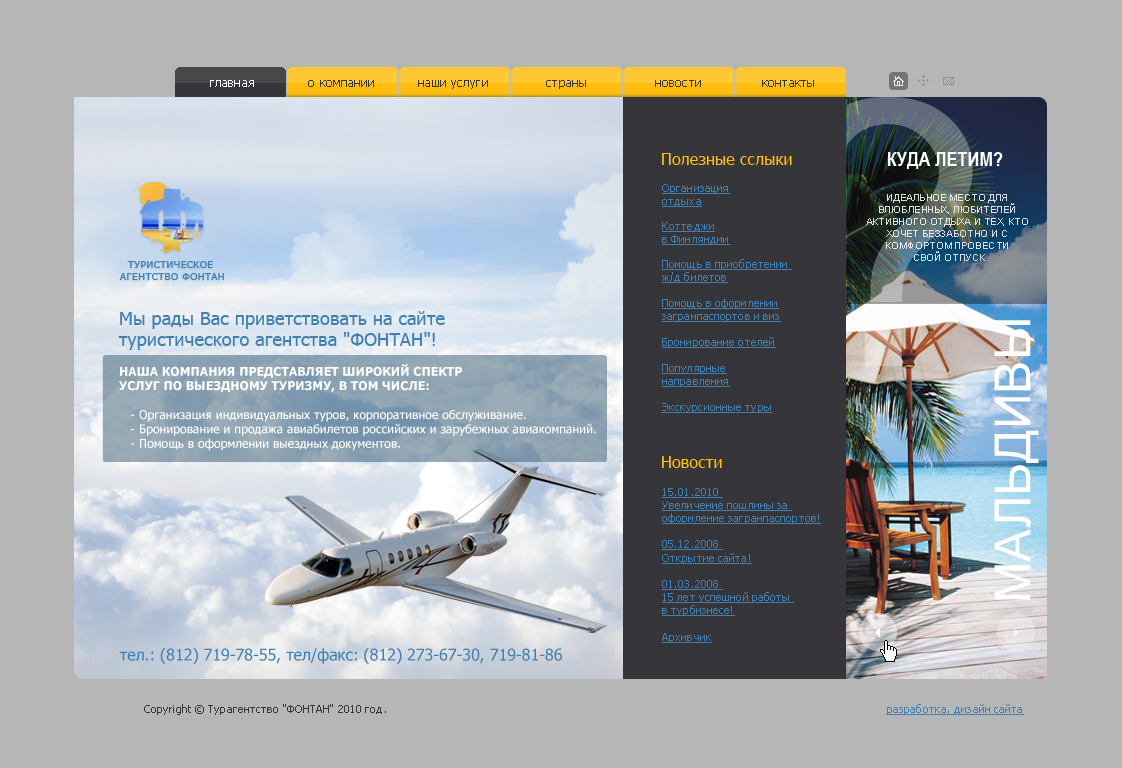
Task: Open Коттеджи в Финляндии link
Action: point(695,233)
